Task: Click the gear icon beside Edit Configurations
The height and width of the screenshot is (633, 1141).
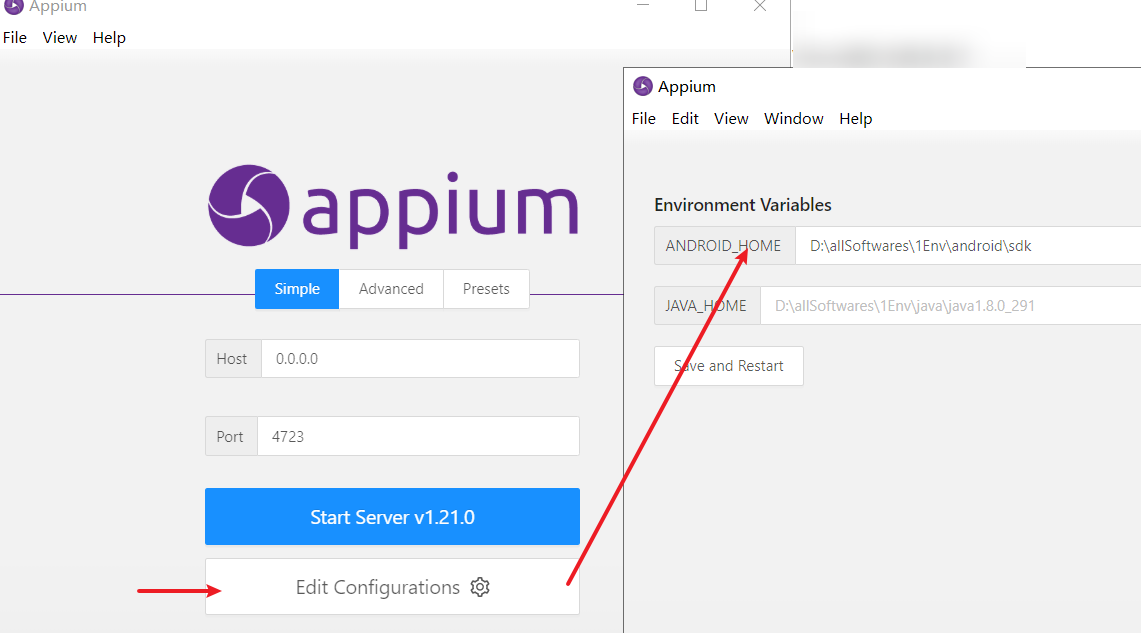Action: [x=480, y=587]
